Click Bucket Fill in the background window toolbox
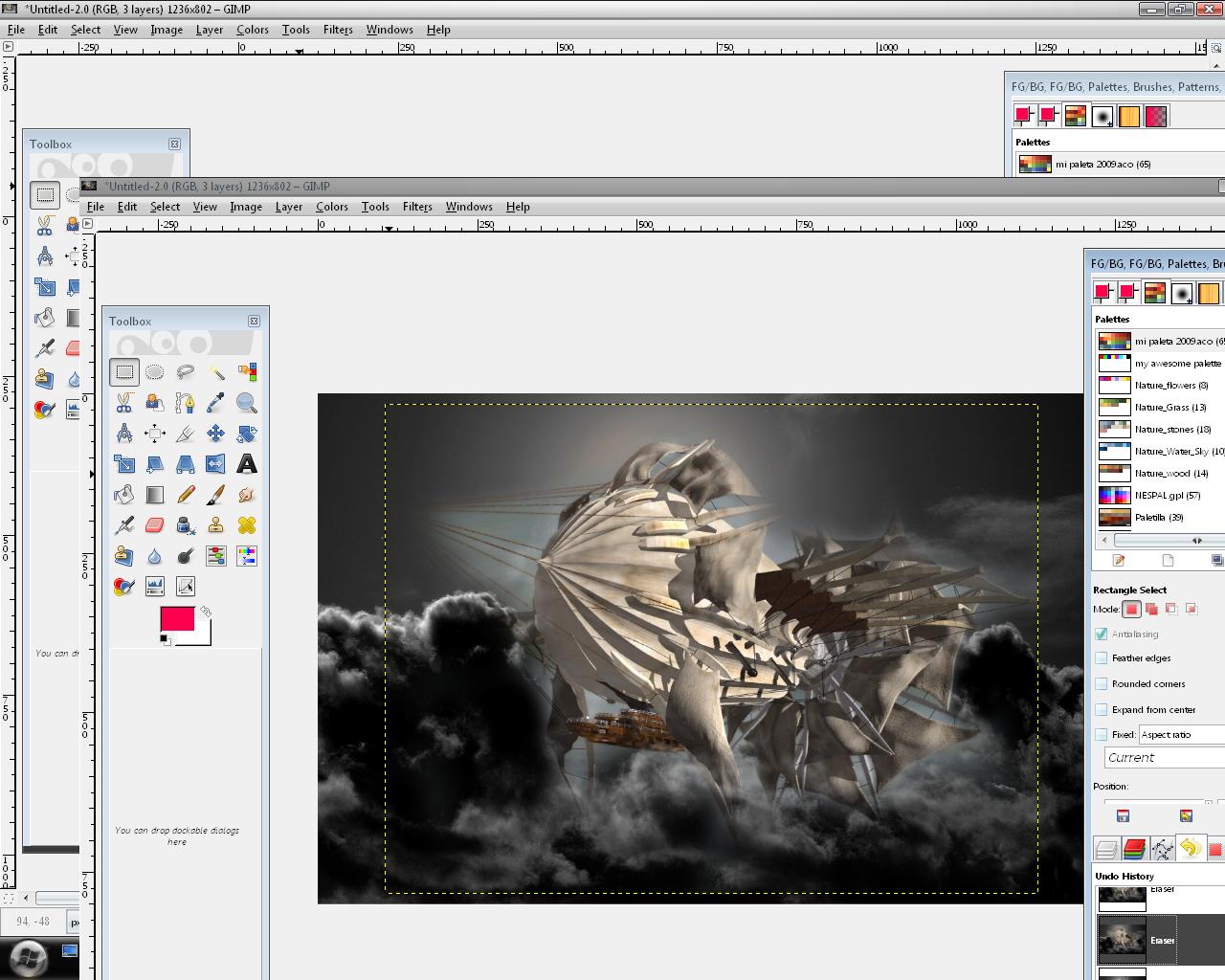The width and height of the screenshot is (1225, 980). point(44,318)
